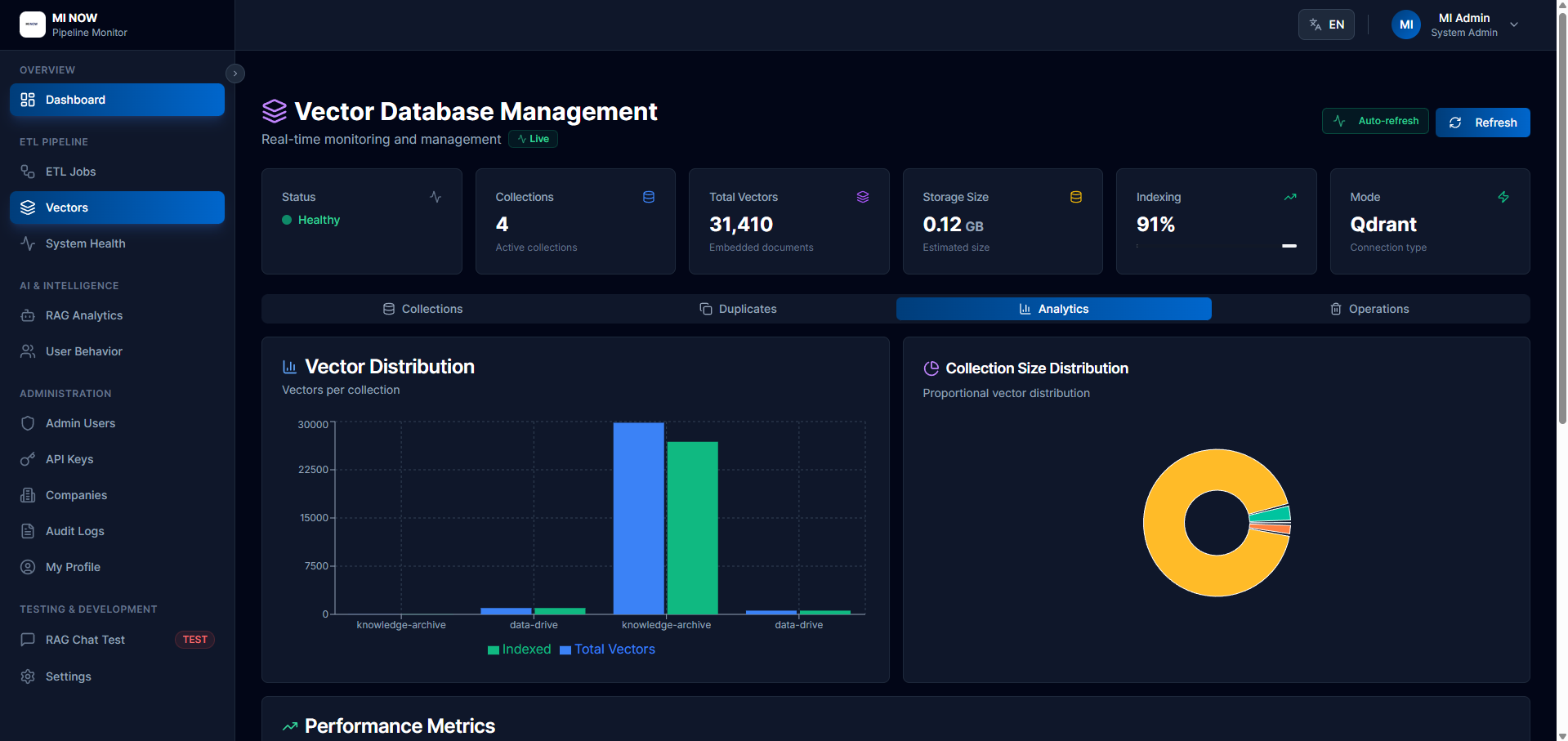Click the Storage Size card icon
The height and width of the screenshot is (741, 1568).
pyautogui.click(x=1076, y=197)
